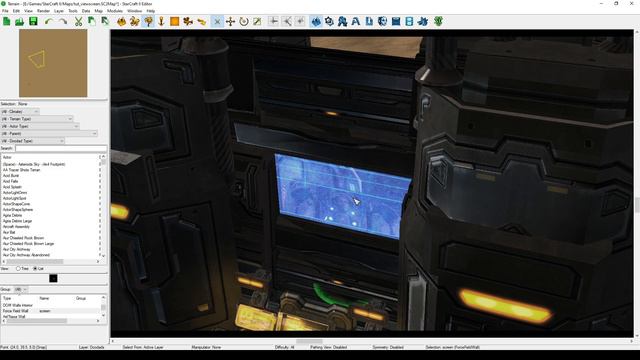Select the Doodads layer tree icon
The height and width of the screenshot is (360, 640).
tap(148, 22)
